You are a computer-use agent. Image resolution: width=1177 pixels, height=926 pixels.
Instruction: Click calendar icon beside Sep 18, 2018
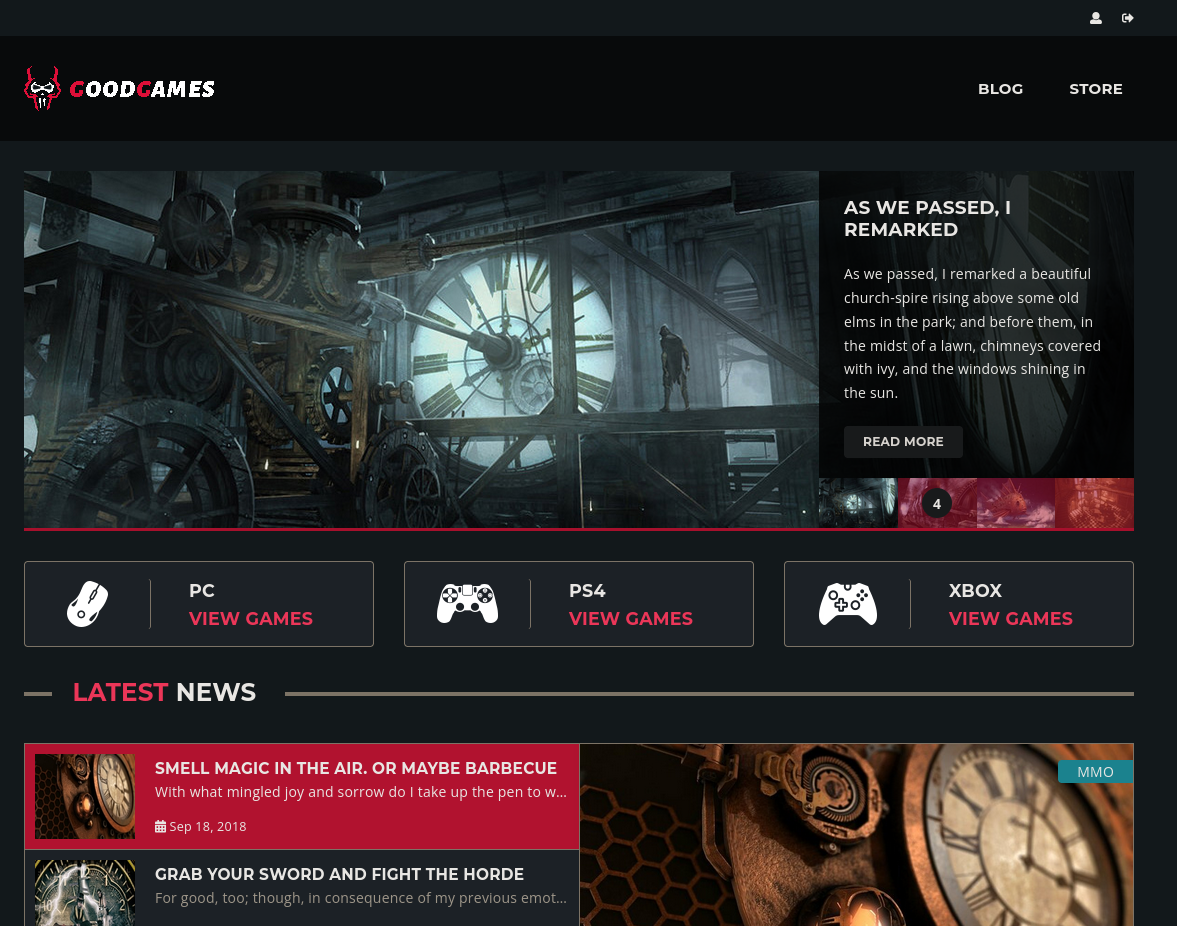[x=160, y=826]
